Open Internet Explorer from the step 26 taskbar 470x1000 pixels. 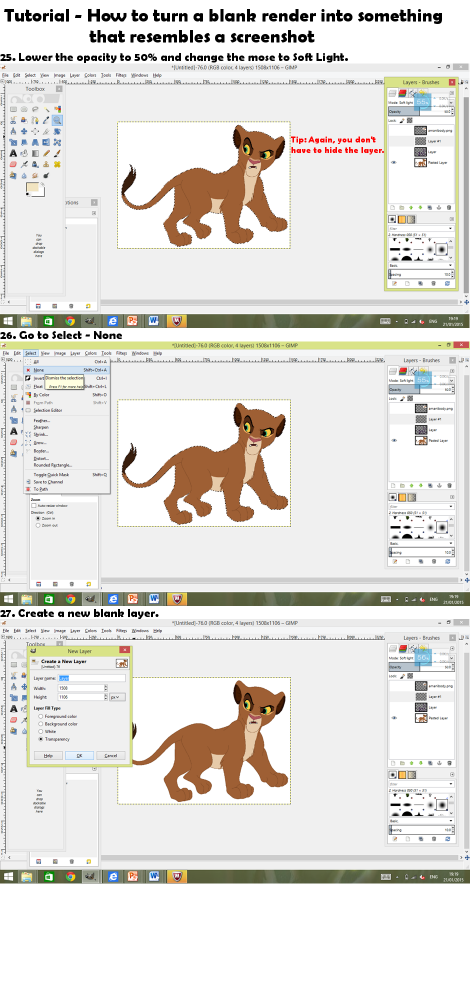[x=112, y=599]
